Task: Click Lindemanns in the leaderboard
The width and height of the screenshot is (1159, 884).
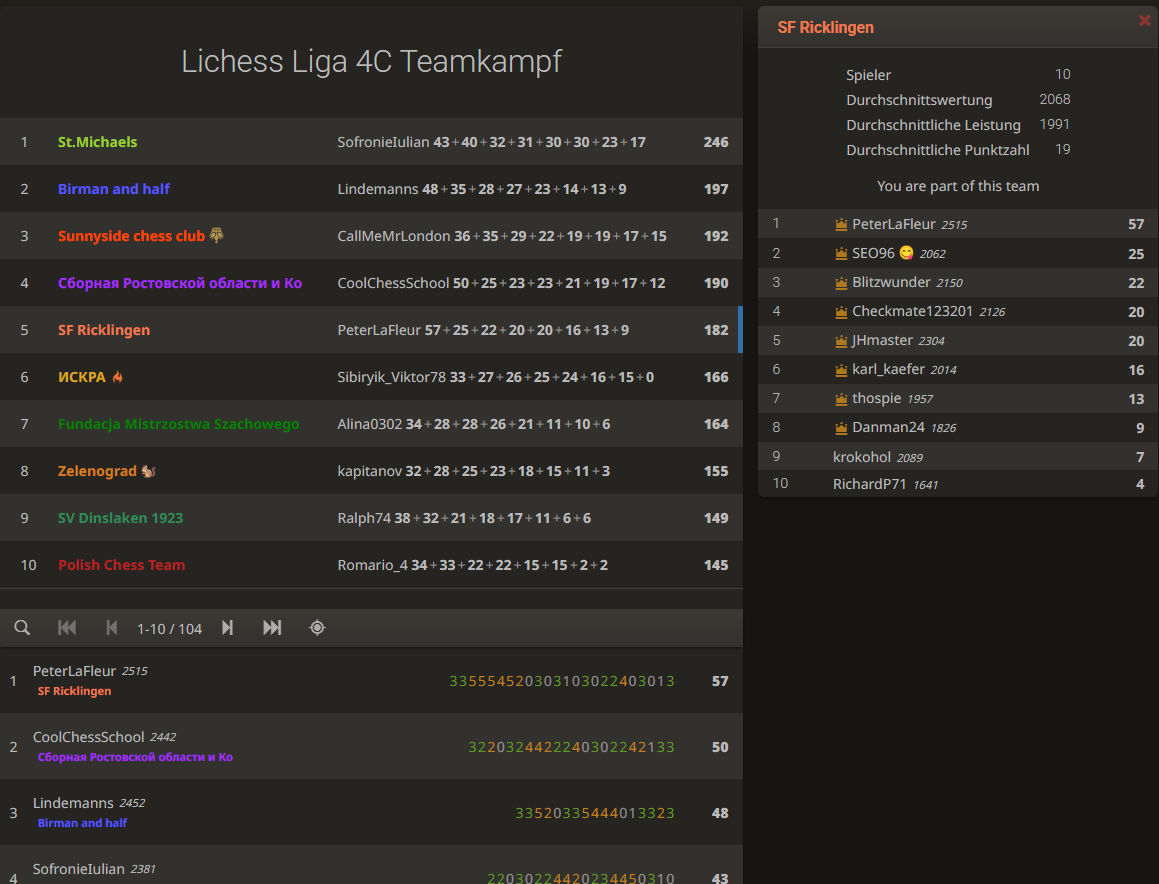Action: tap(72, 802)
